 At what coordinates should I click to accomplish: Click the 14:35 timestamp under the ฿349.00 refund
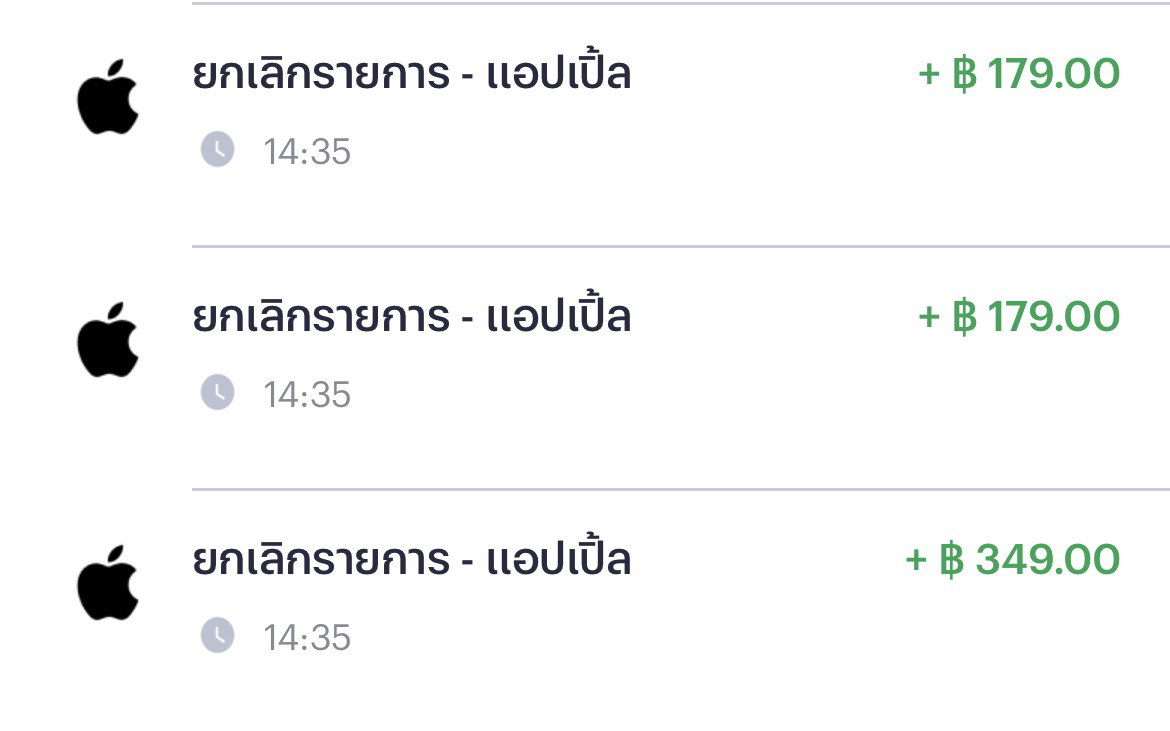point(307,638)
